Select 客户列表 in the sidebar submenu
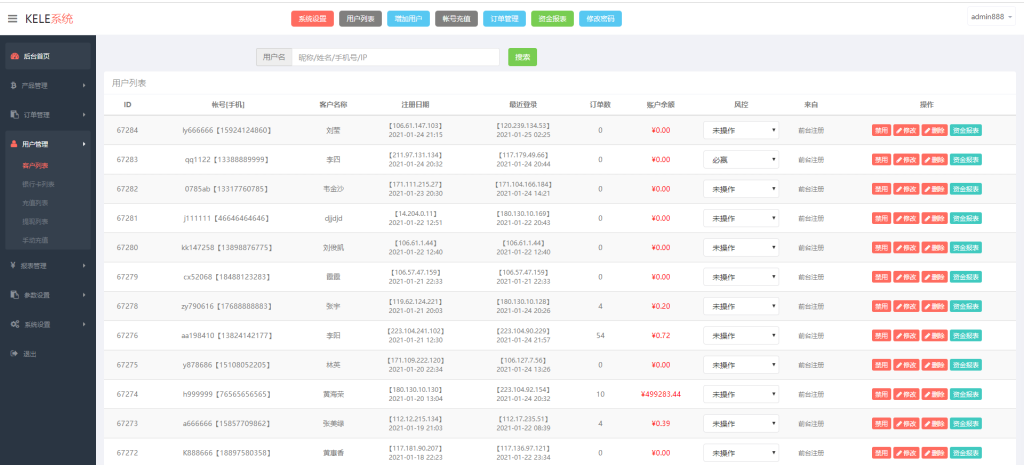Image resolution: width=1024 pixels, height=465 pixels. coord(36,165)
